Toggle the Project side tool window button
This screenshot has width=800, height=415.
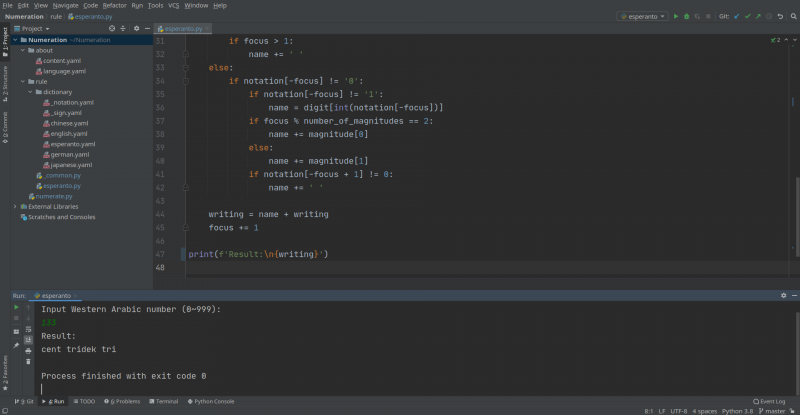point(5,42)
